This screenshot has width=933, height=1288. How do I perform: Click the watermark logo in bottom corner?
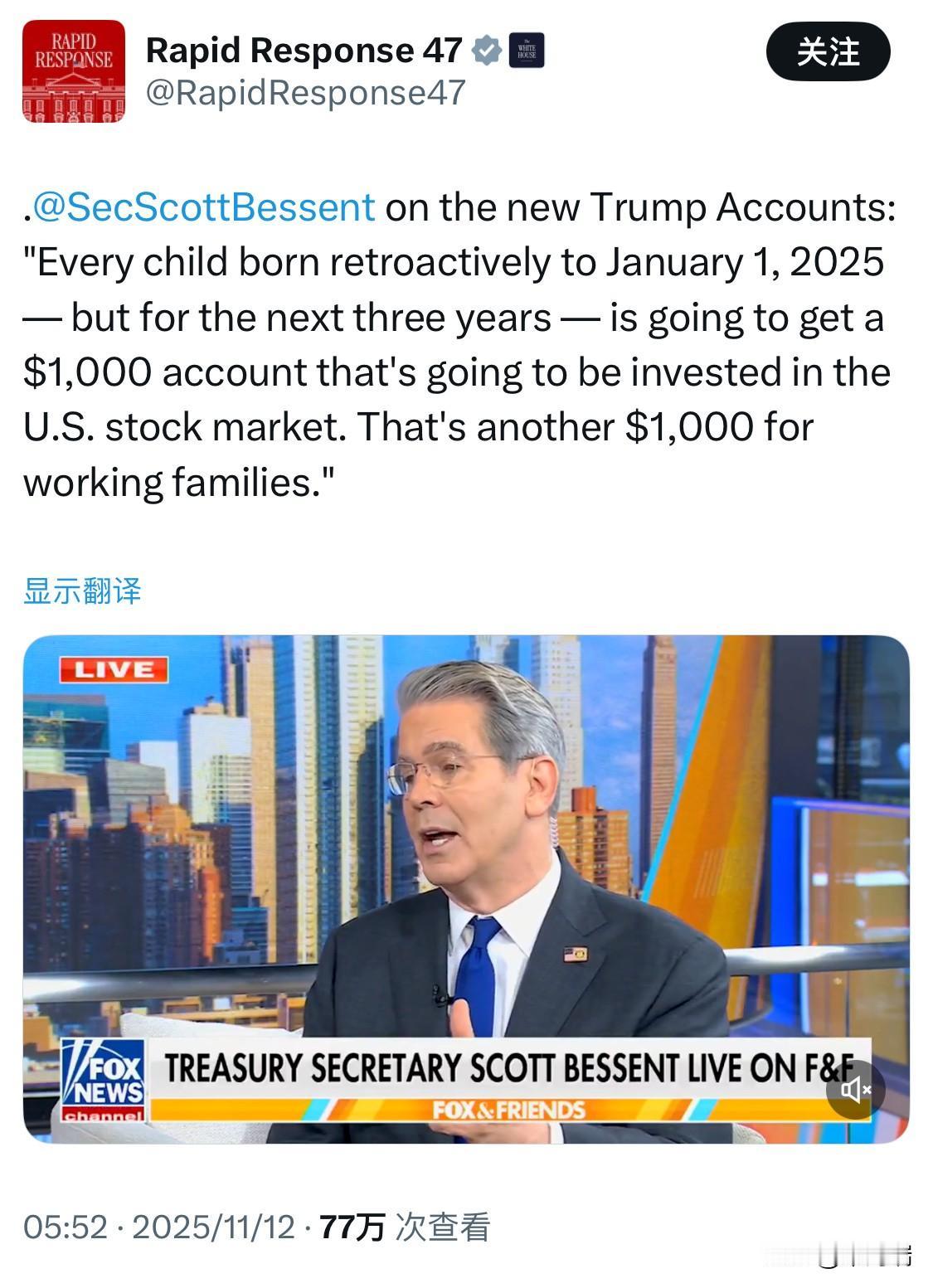pyautogui.click(x=865, y=1256)
